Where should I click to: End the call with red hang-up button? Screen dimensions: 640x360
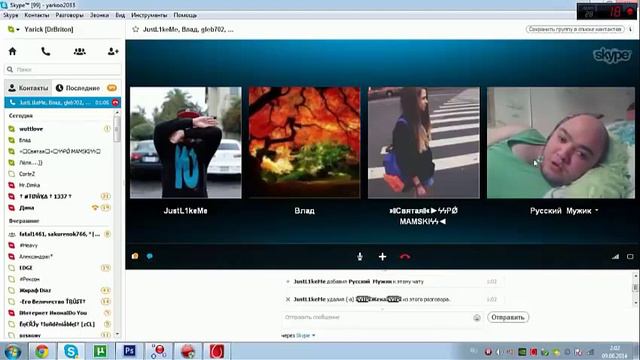[x=405, y=257]
